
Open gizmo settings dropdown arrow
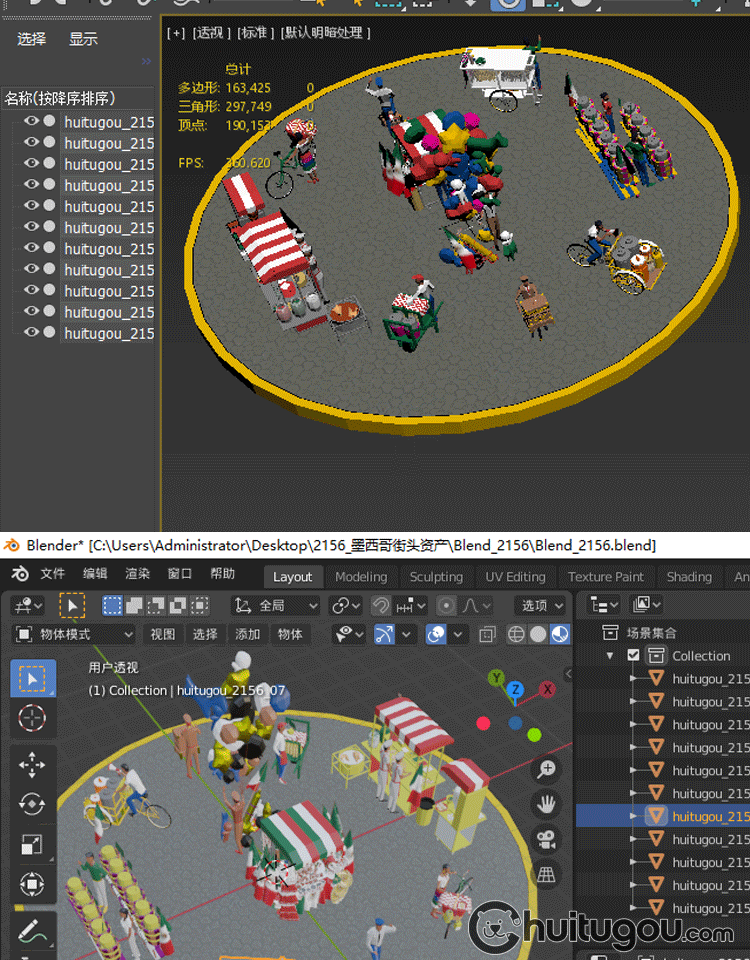[x=405, y=634]
